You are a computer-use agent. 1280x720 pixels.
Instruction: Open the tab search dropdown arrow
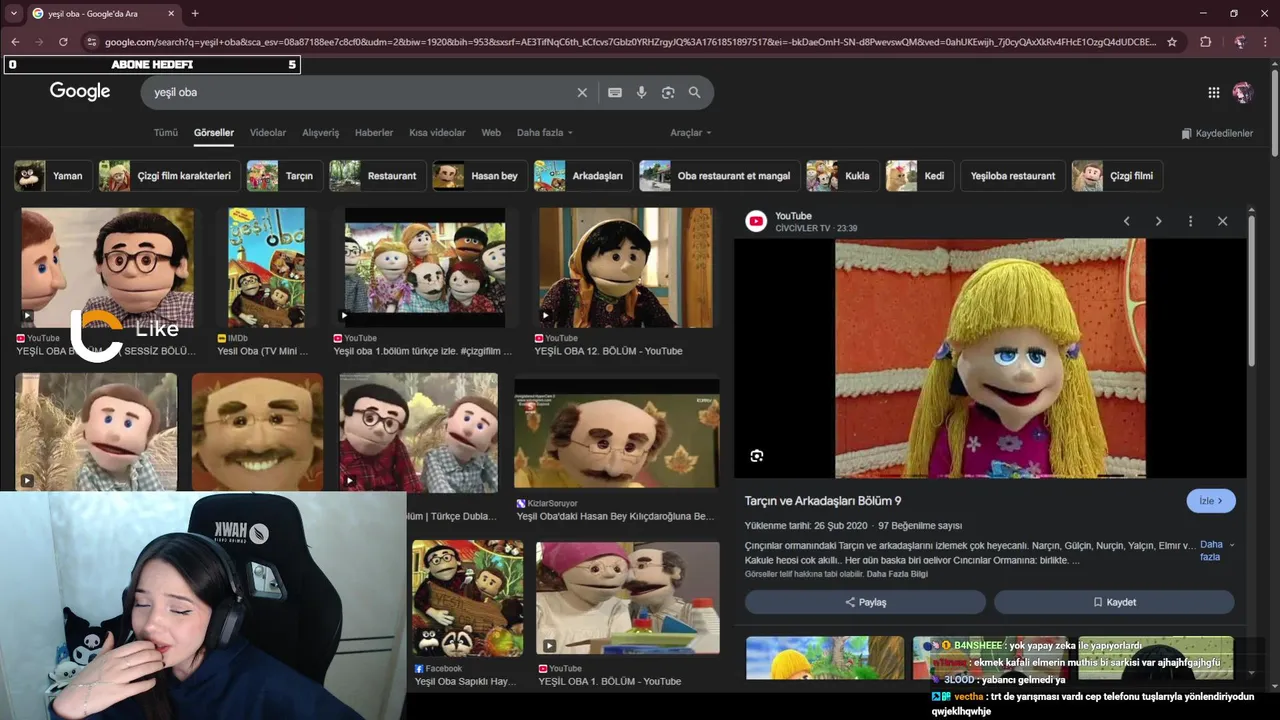click(14, 13)
